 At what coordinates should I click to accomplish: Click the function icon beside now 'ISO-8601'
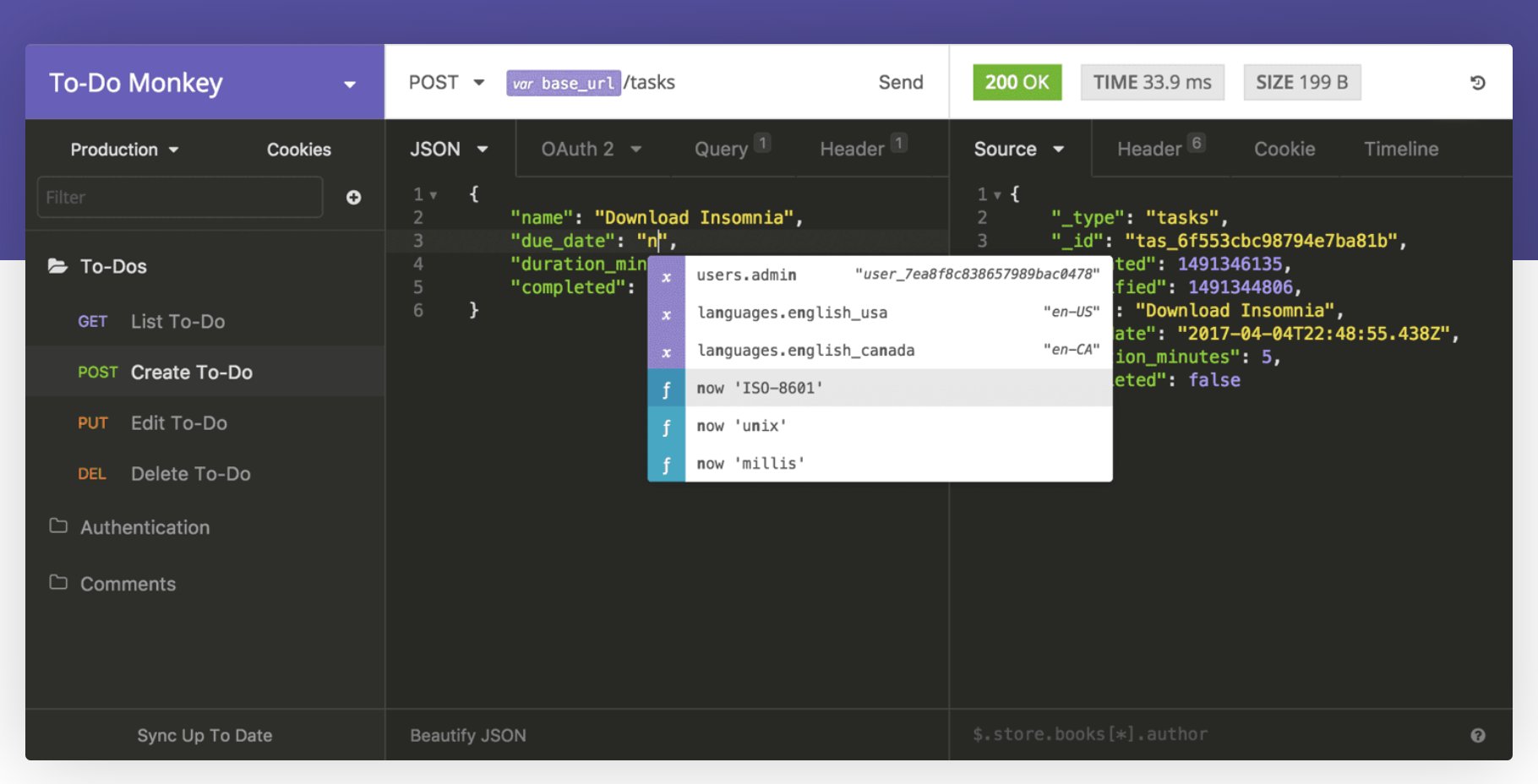pos(667,388)
